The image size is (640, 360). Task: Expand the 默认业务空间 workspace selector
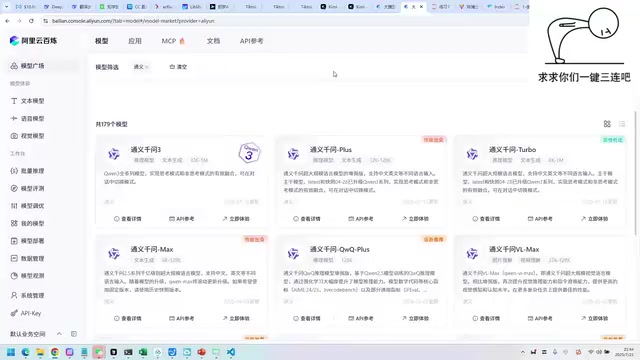[36, 334]
